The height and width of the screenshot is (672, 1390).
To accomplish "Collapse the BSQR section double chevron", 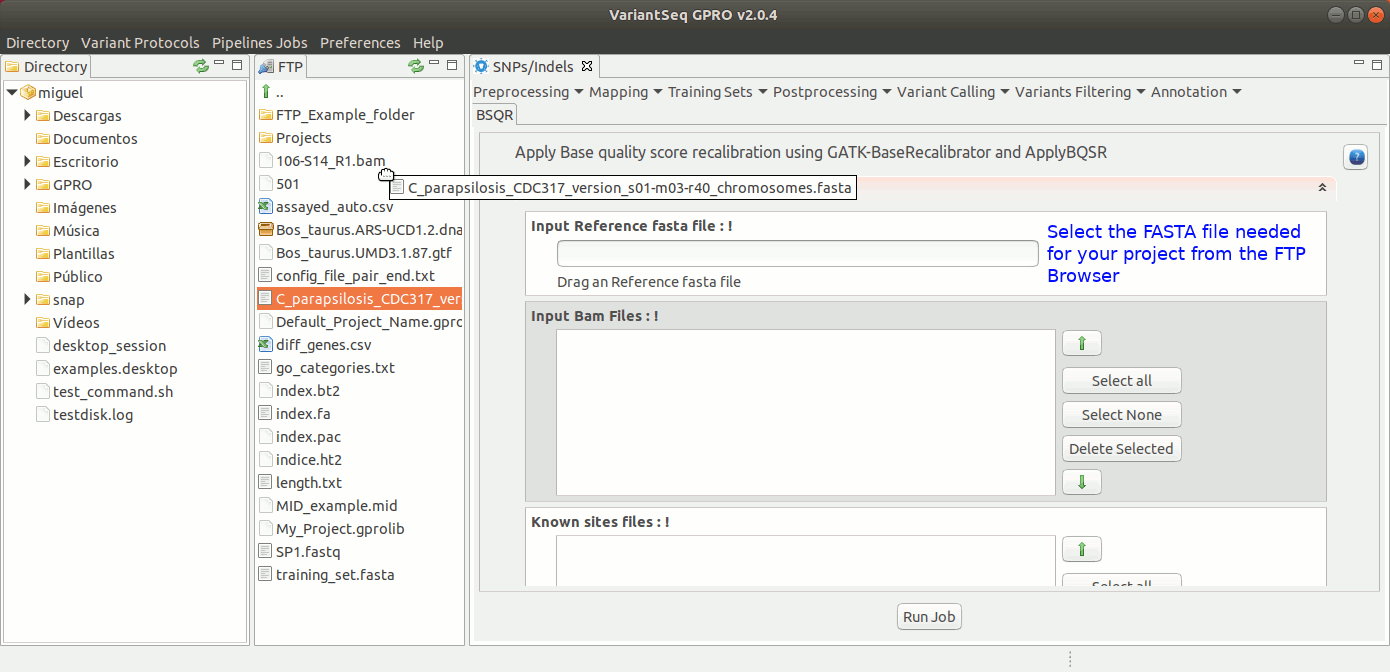I will 1322,187.
